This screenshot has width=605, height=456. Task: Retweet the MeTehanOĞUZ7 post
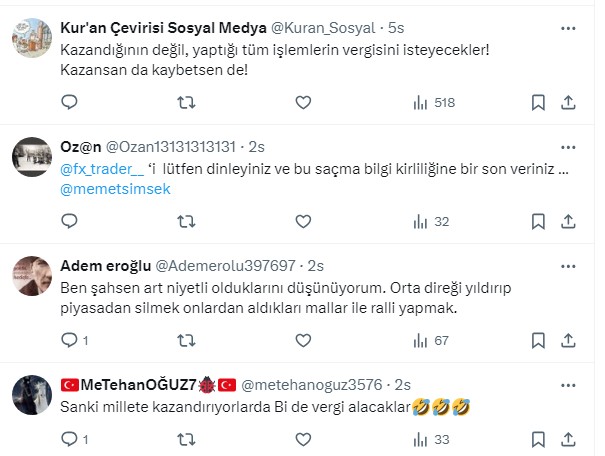186,438
